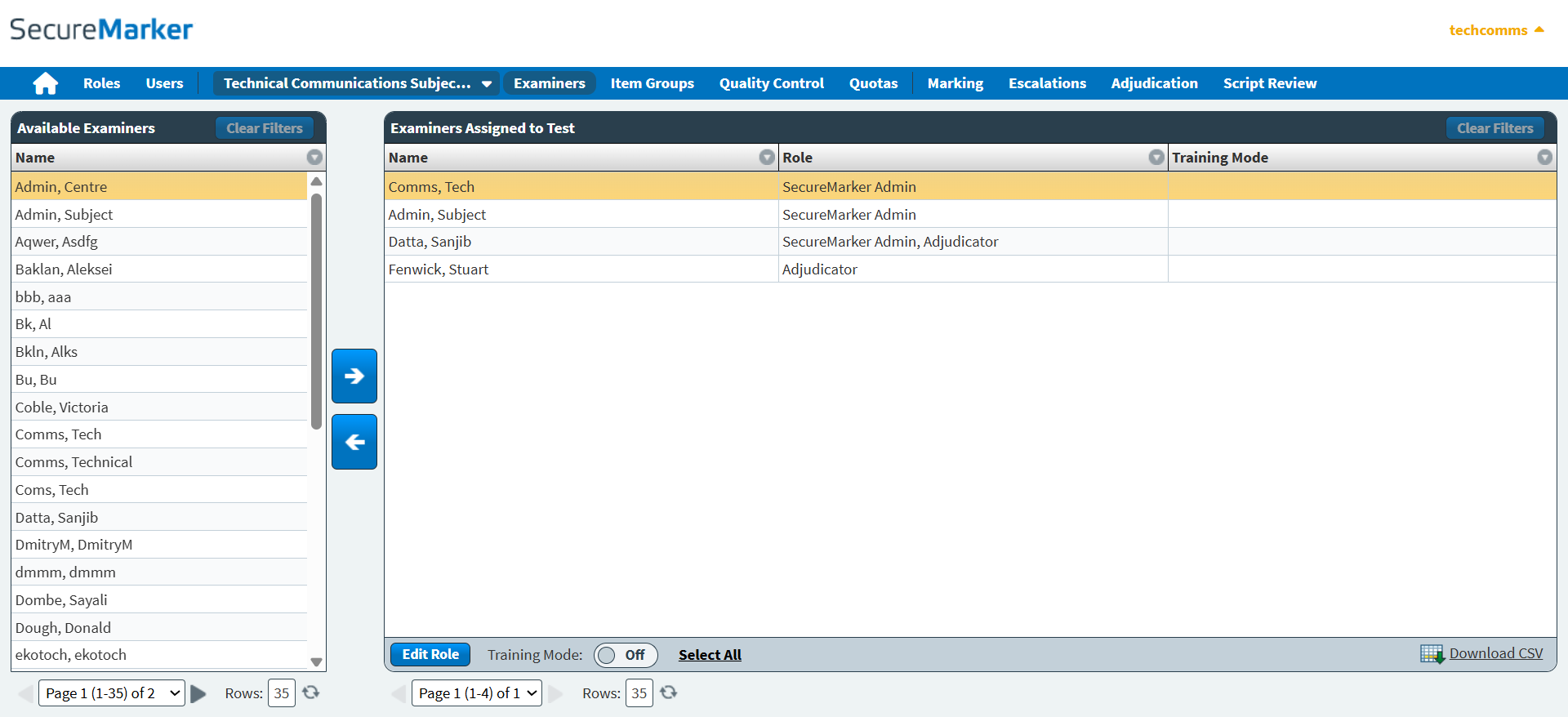Refresh the Available Examiners list
Image resolution: width=1568 pixels, height=717 pixels.
pyautogui.click(x=311, y=693)
